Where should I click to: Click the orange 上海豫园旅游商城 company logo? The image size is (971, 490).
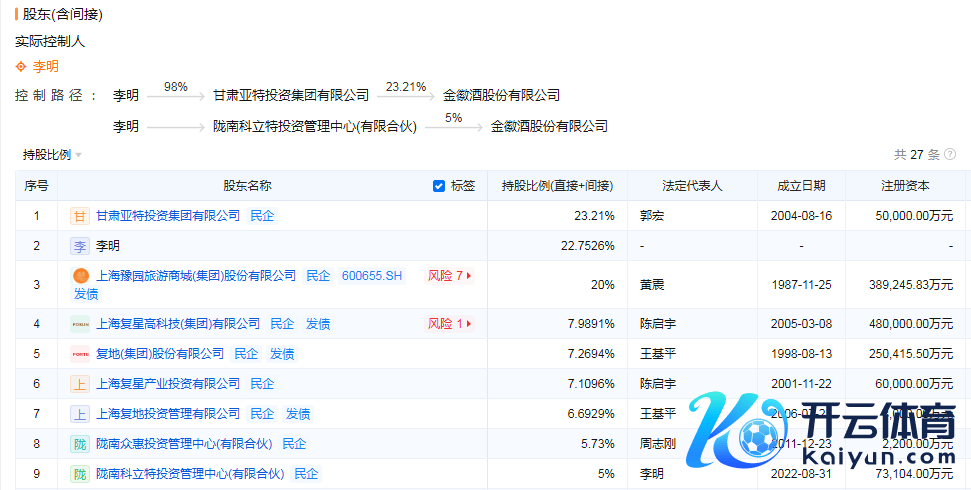pos(80,276)
